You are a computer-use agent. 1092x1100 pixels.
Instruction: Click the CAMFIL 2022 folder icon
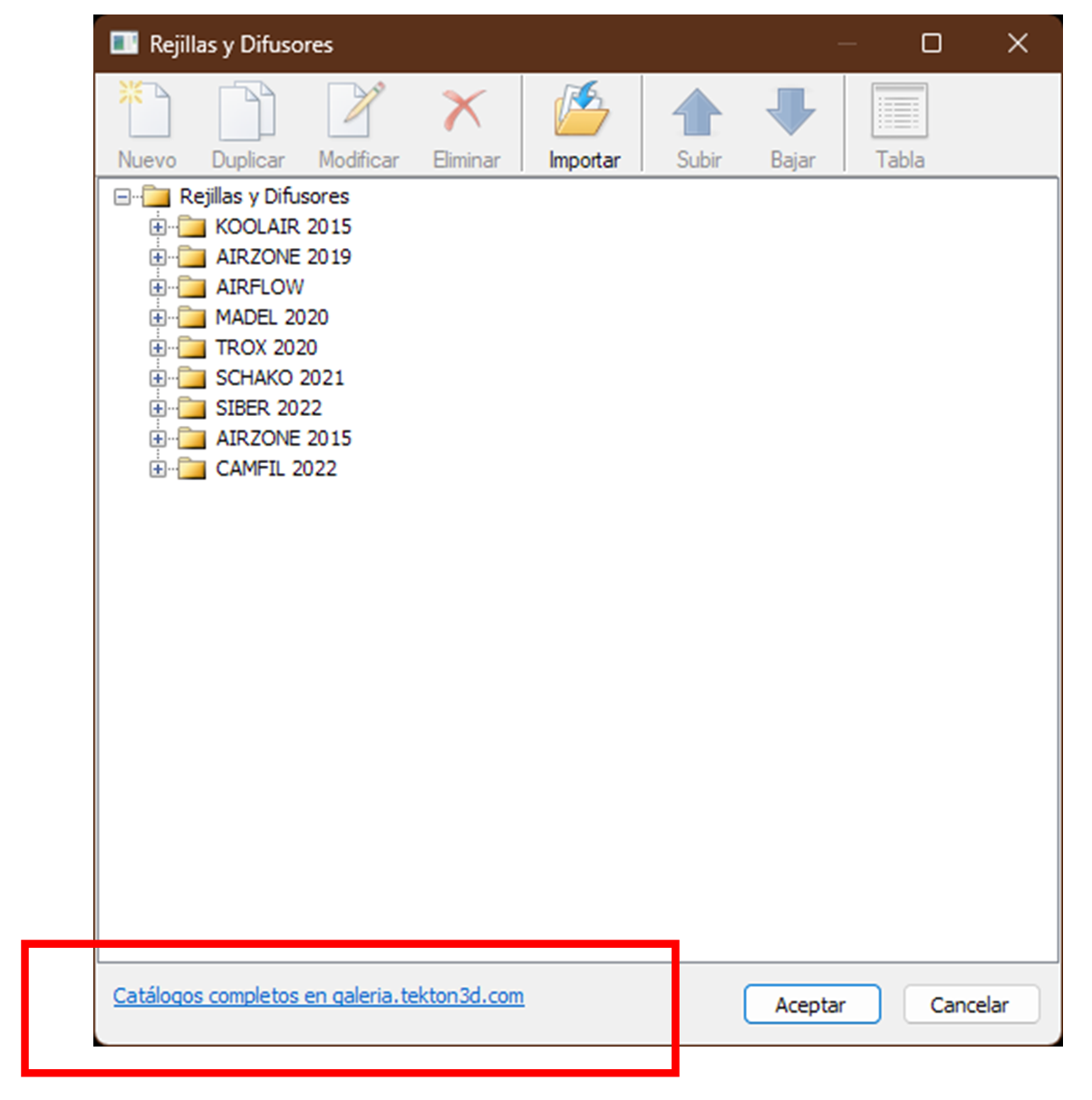click(x=192, y=468)
